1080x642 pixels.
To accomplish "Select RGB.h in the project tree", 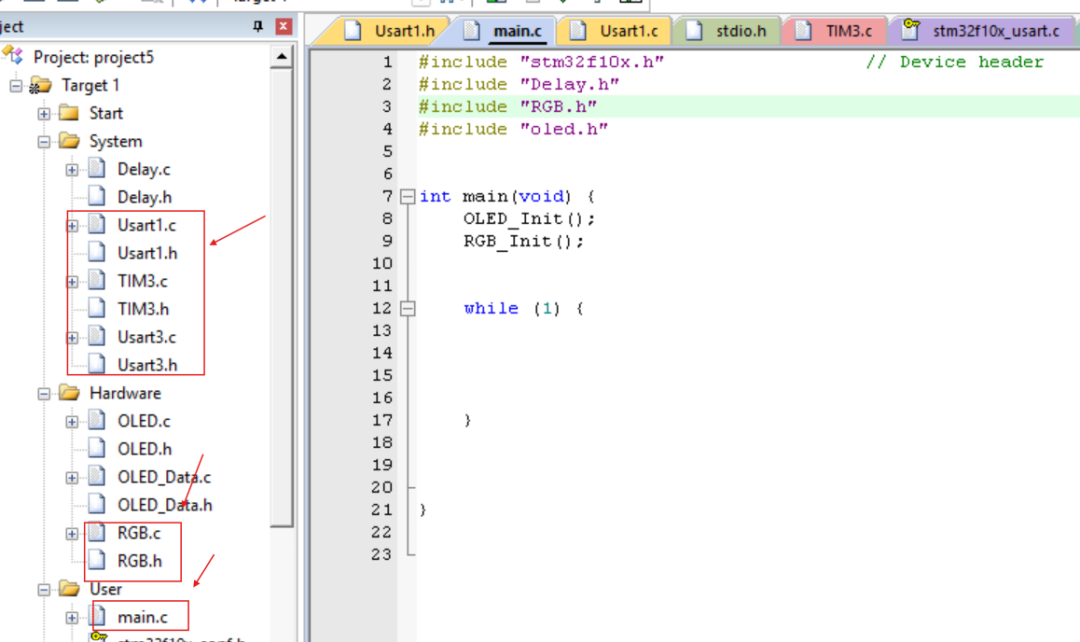I will [x=139, y=561].
